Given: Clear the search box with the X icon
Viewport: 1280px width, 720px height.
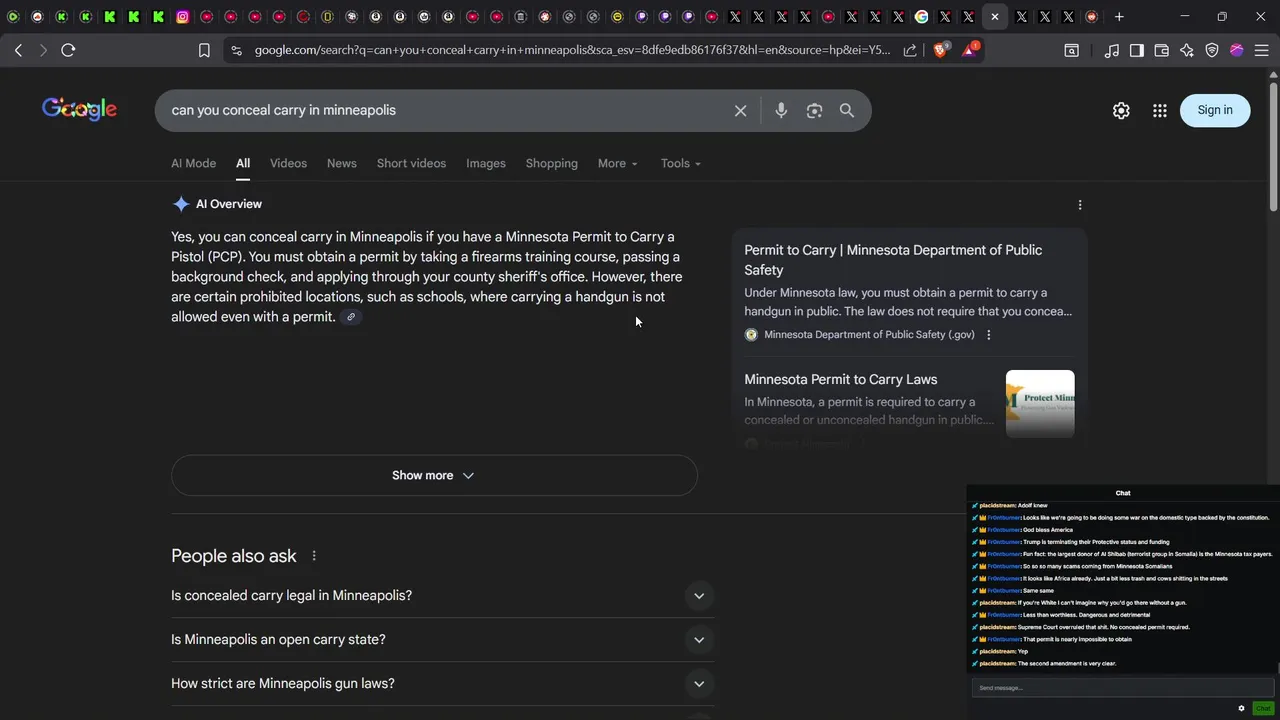Looking at the screenshot, I should pos(741,111).
